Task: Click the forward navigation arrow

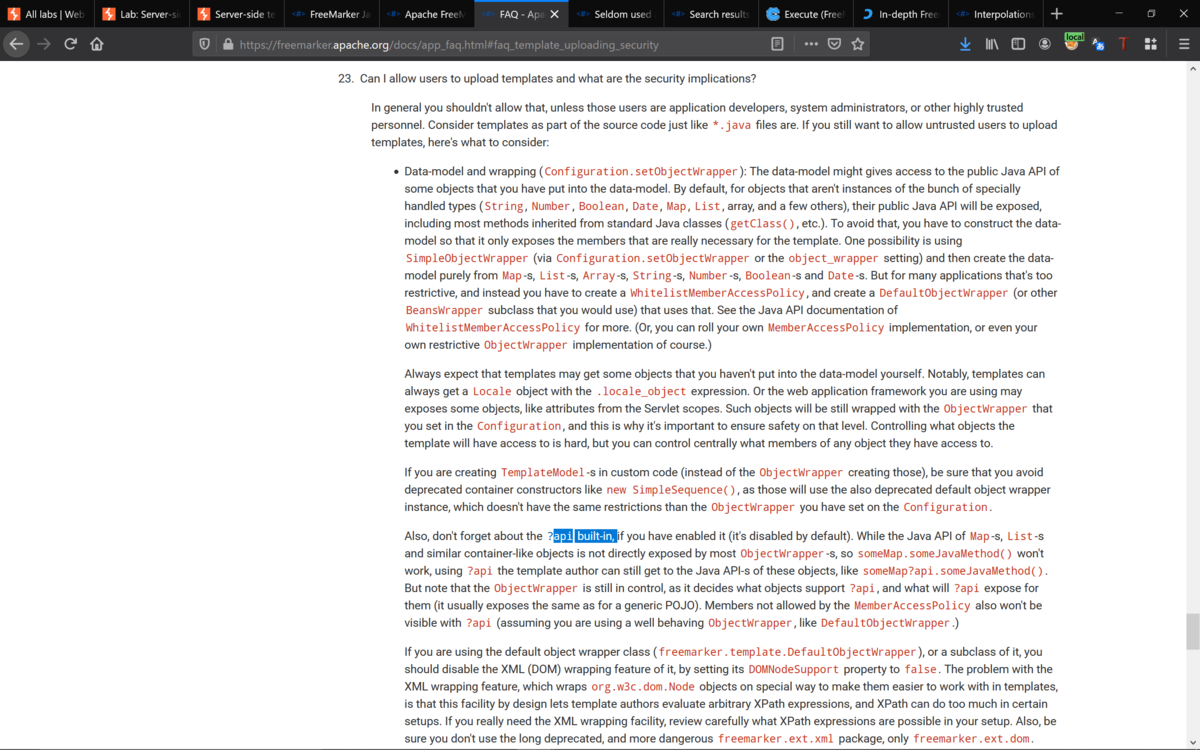Action: coord(43,44)
